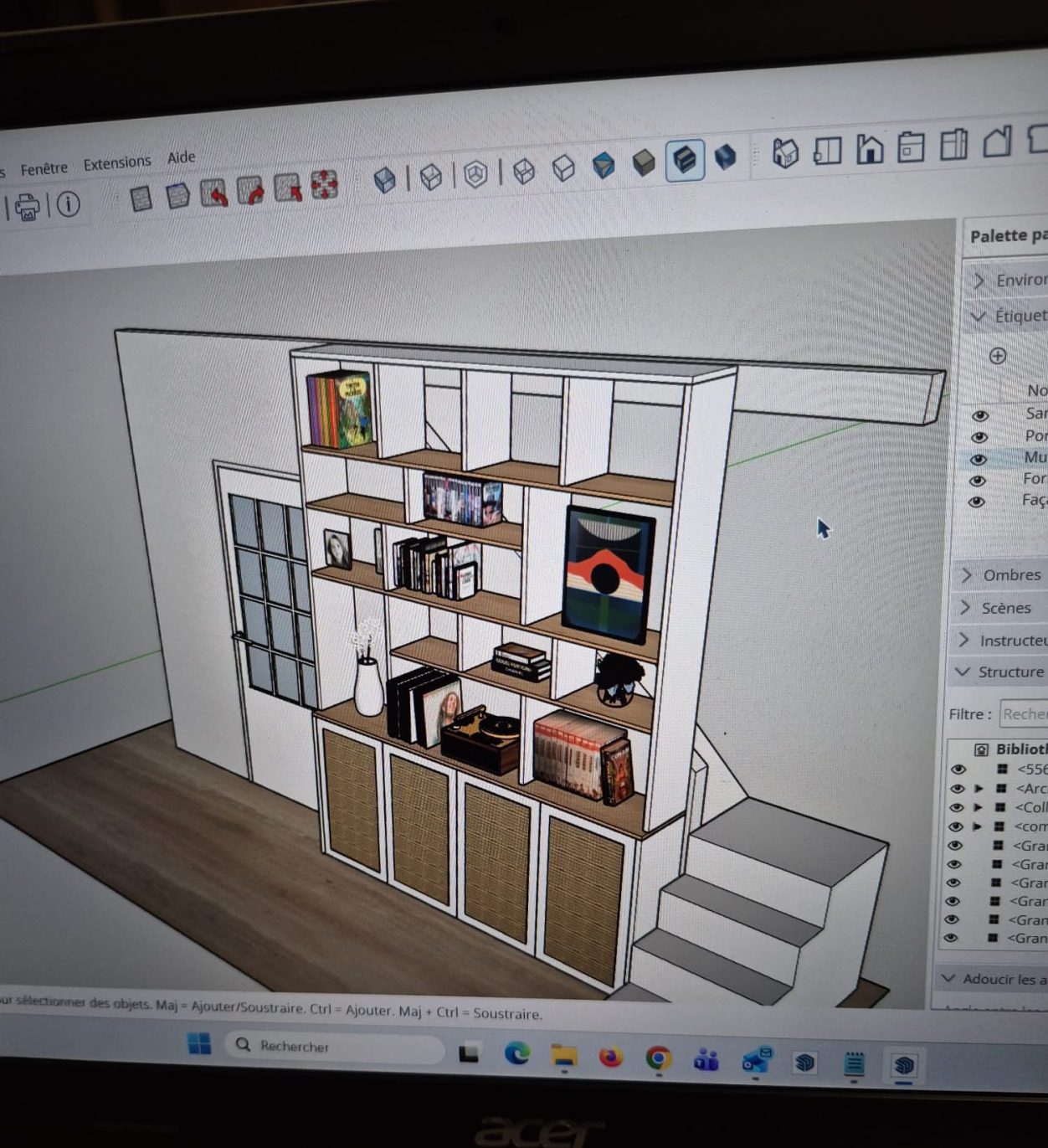
Task: Expand the '<Arc' tree node arrow
Action: coord(978,788)
